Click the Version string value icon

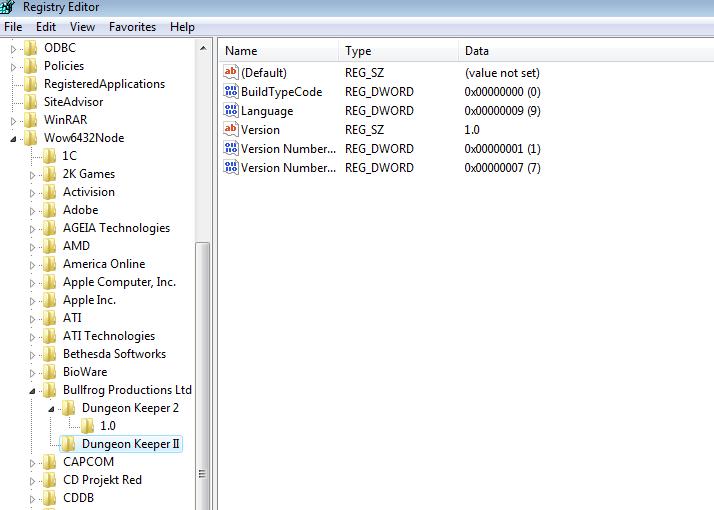pos(231,129)
